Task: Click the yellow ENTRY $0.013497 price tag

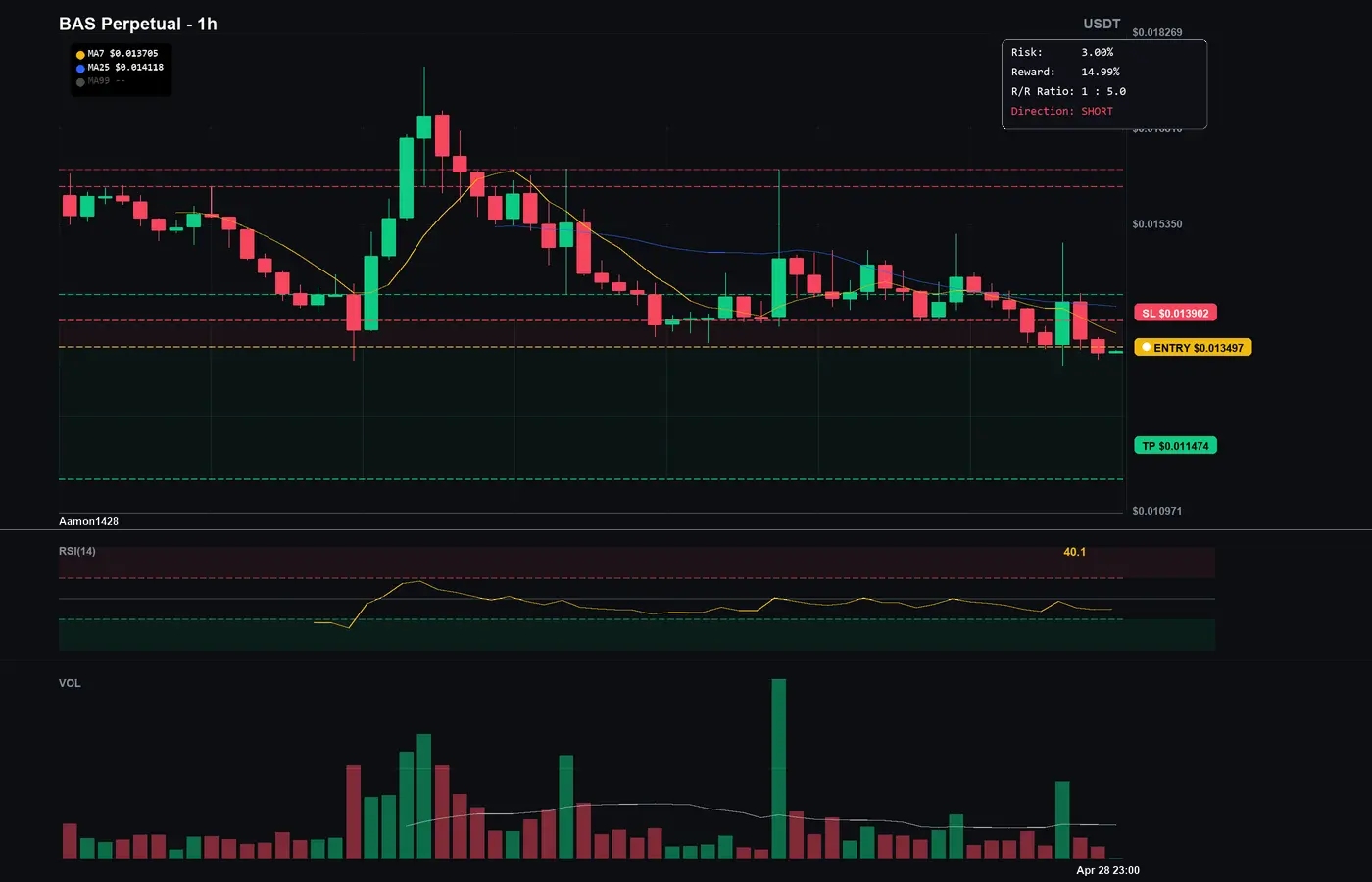Action: (1193, 347)
